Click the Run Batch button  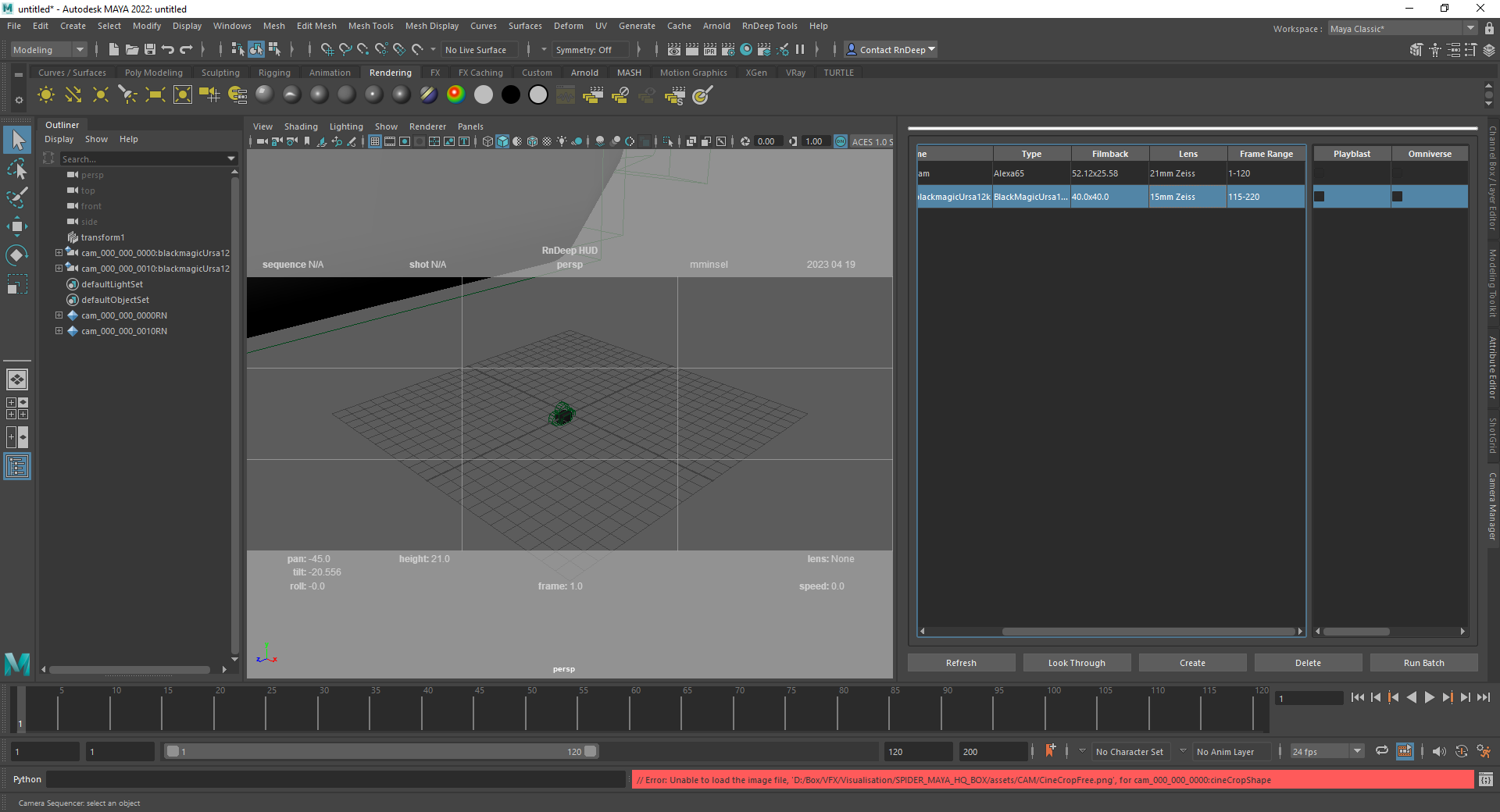(1423, 663)
